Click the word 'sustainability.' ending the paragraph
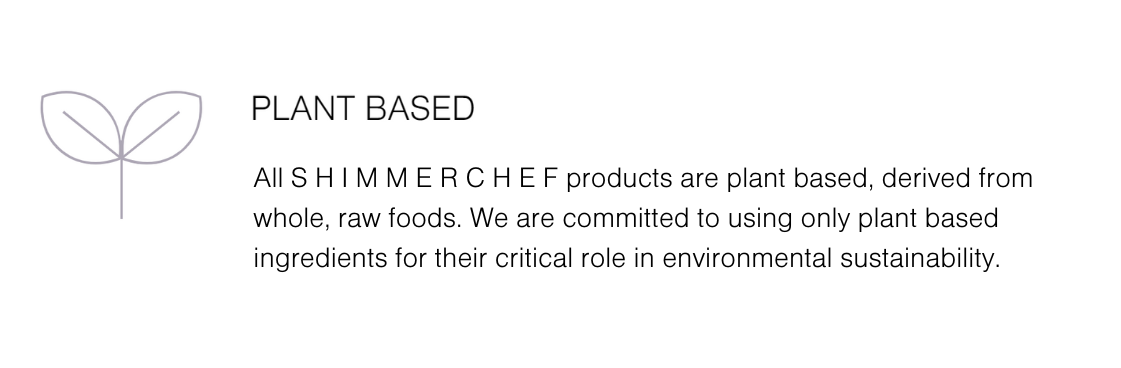 (x=920, y=258)
